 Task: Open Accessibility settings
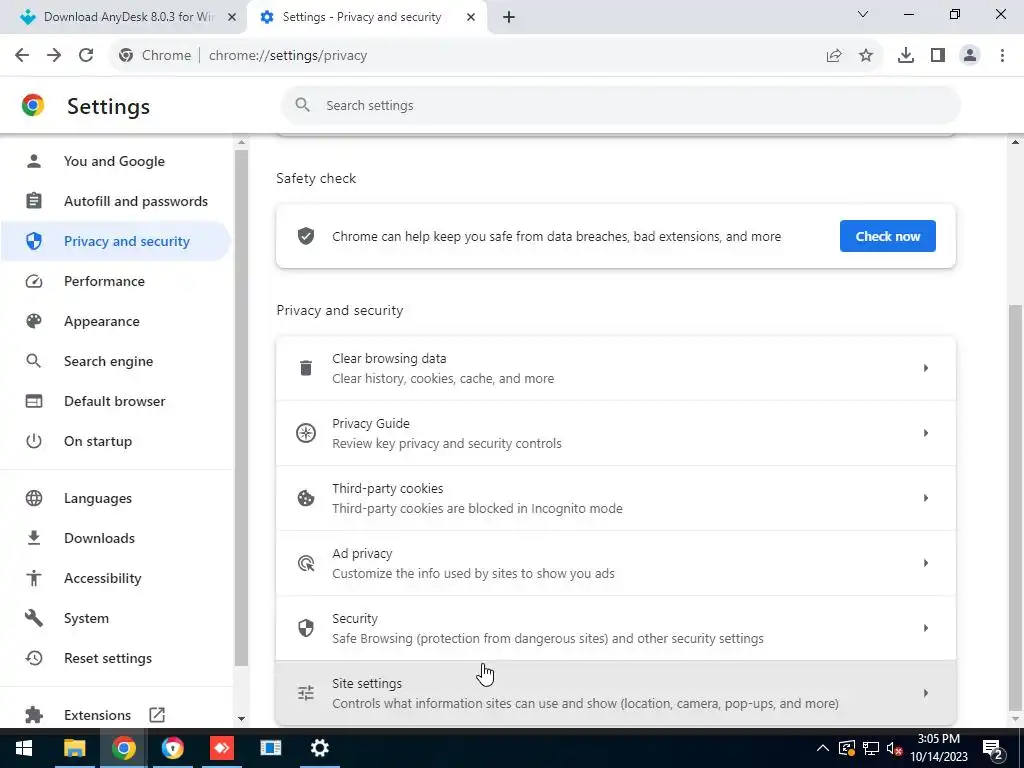[x=116, y=578]
